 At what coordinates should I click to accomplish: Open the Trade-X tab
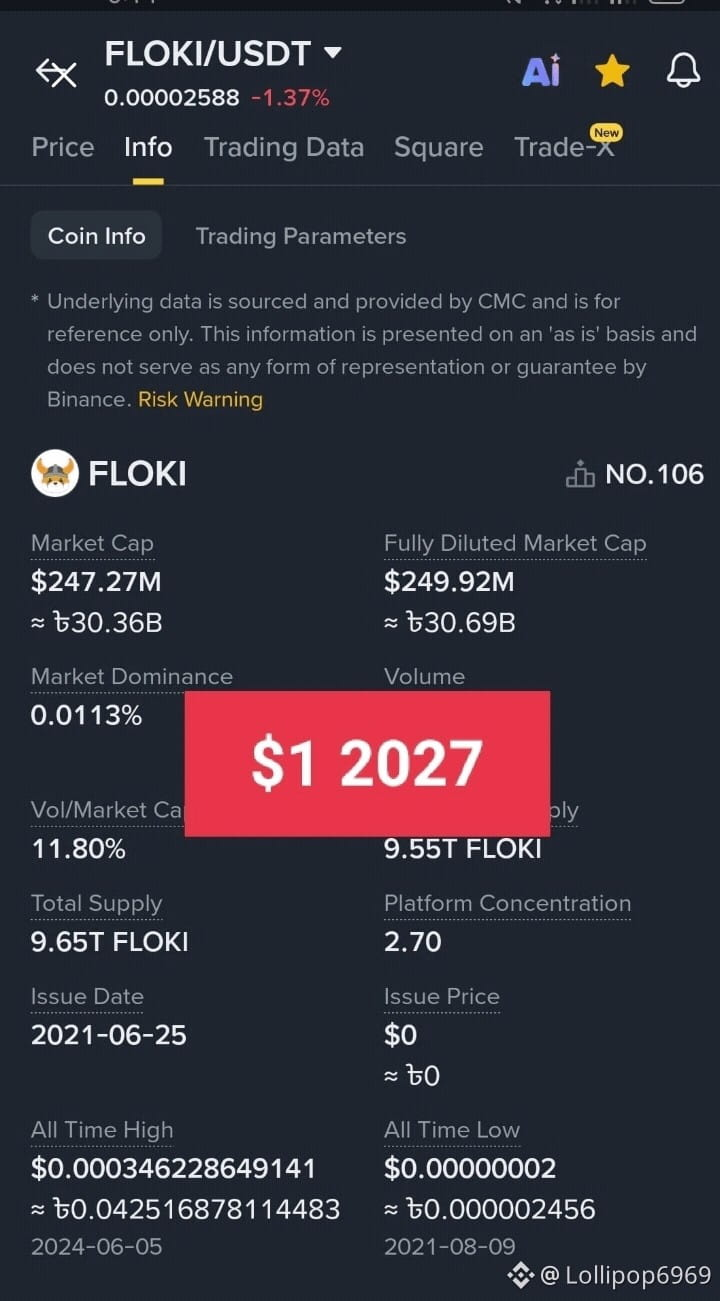click(x=565, y=147)
